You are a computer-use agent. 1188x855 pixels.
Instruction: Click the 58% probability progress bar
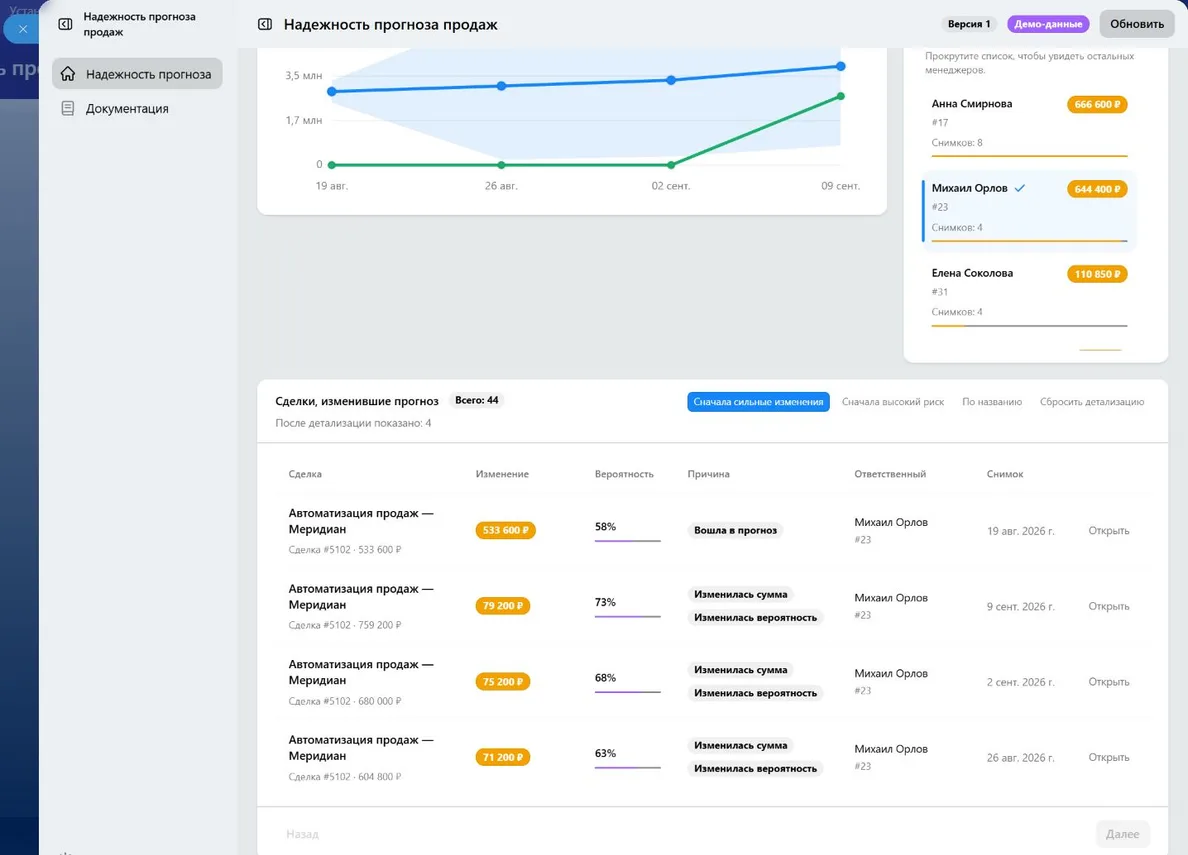coord(627,540)
